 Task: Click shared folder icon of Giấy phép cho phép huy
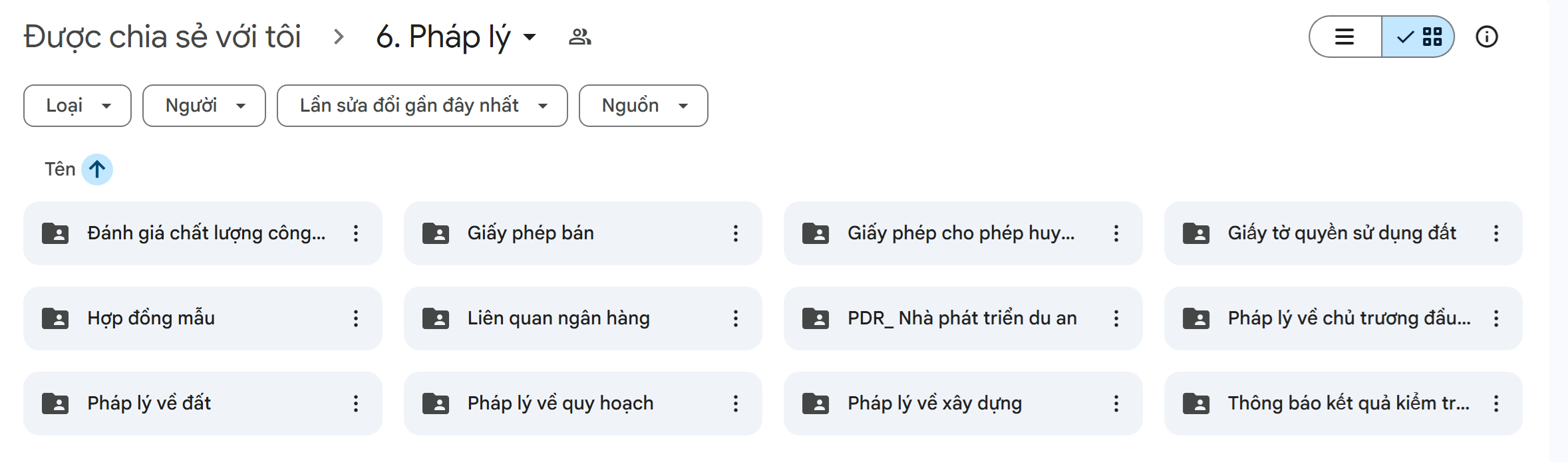point(816,233)
